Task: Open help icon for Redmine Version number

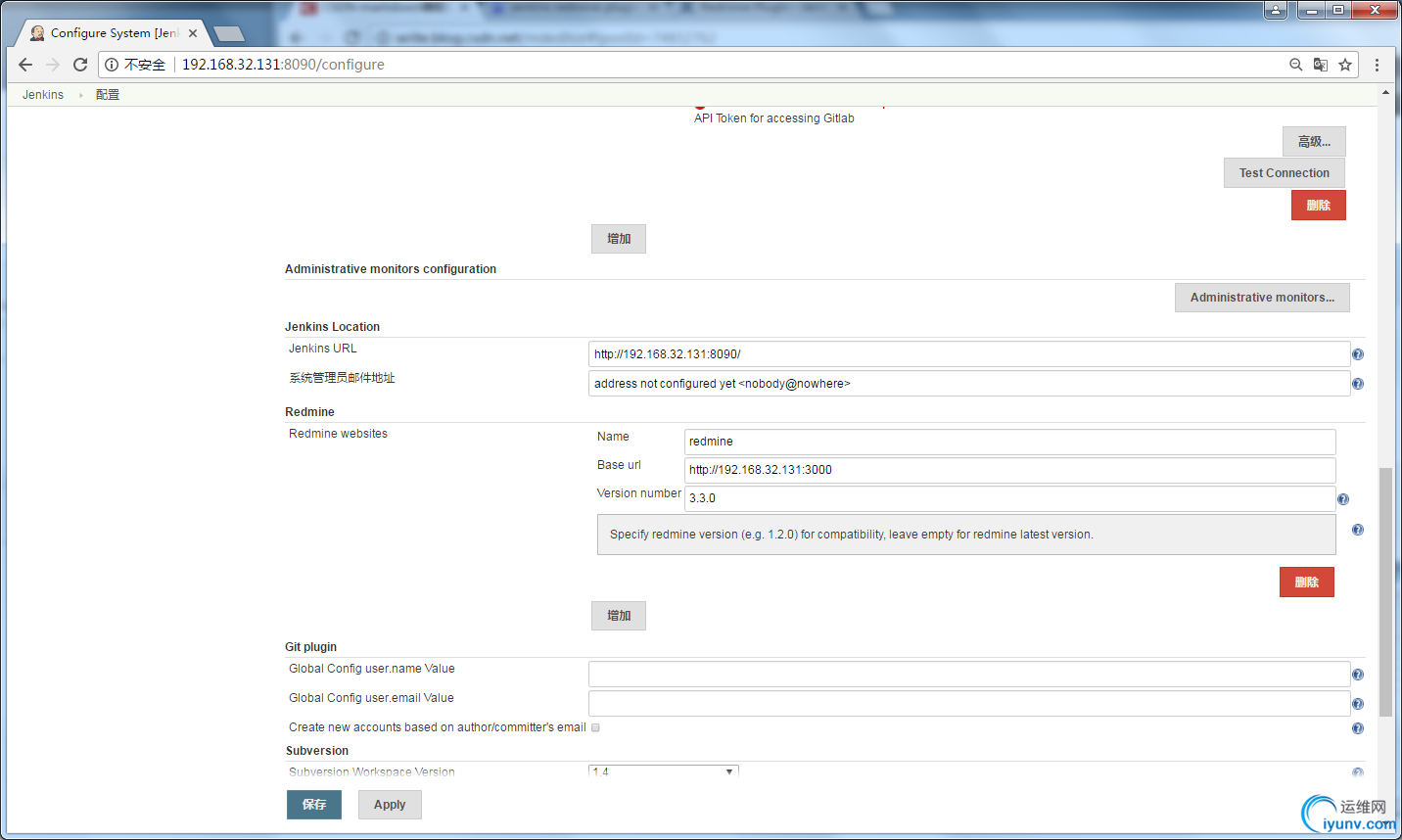Action: click(1343, 499)
